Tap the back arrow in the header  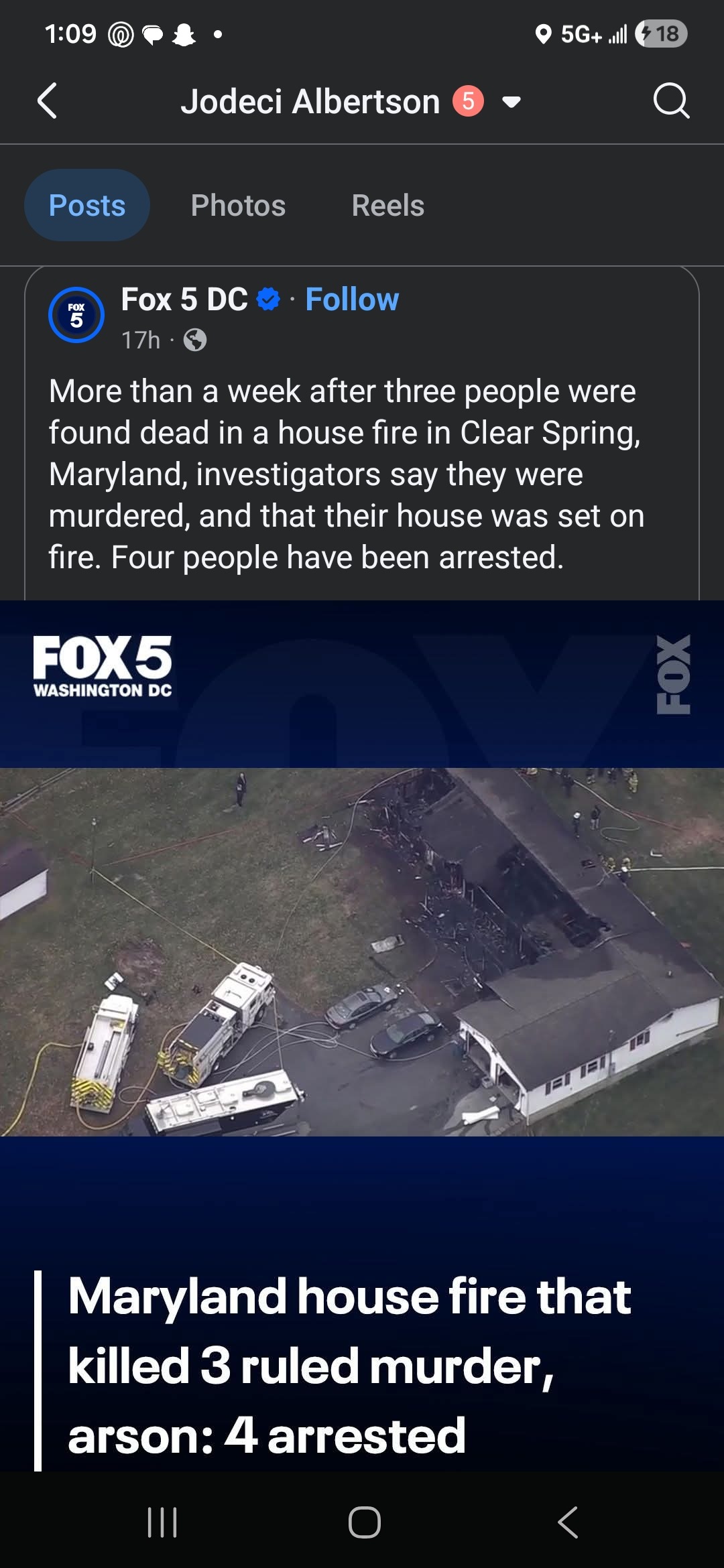(47, 101)
